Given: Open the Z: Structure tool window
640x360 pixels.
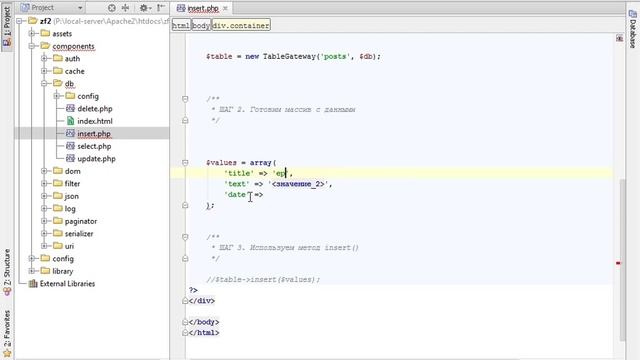Looking at the screenshot, I should pos(7,271).
